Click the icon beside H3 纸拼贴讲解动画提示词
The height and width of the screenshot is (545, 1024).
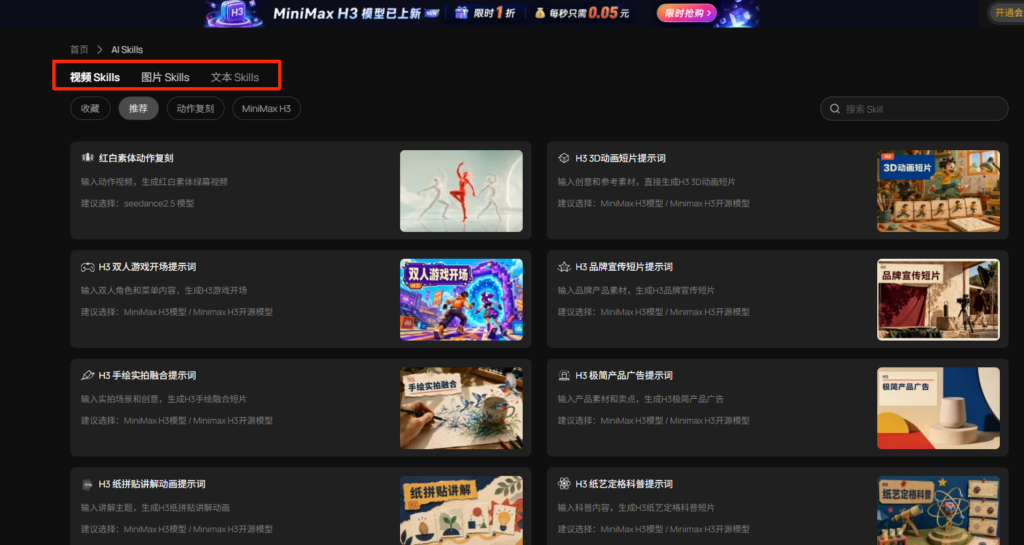click(88, 484)
